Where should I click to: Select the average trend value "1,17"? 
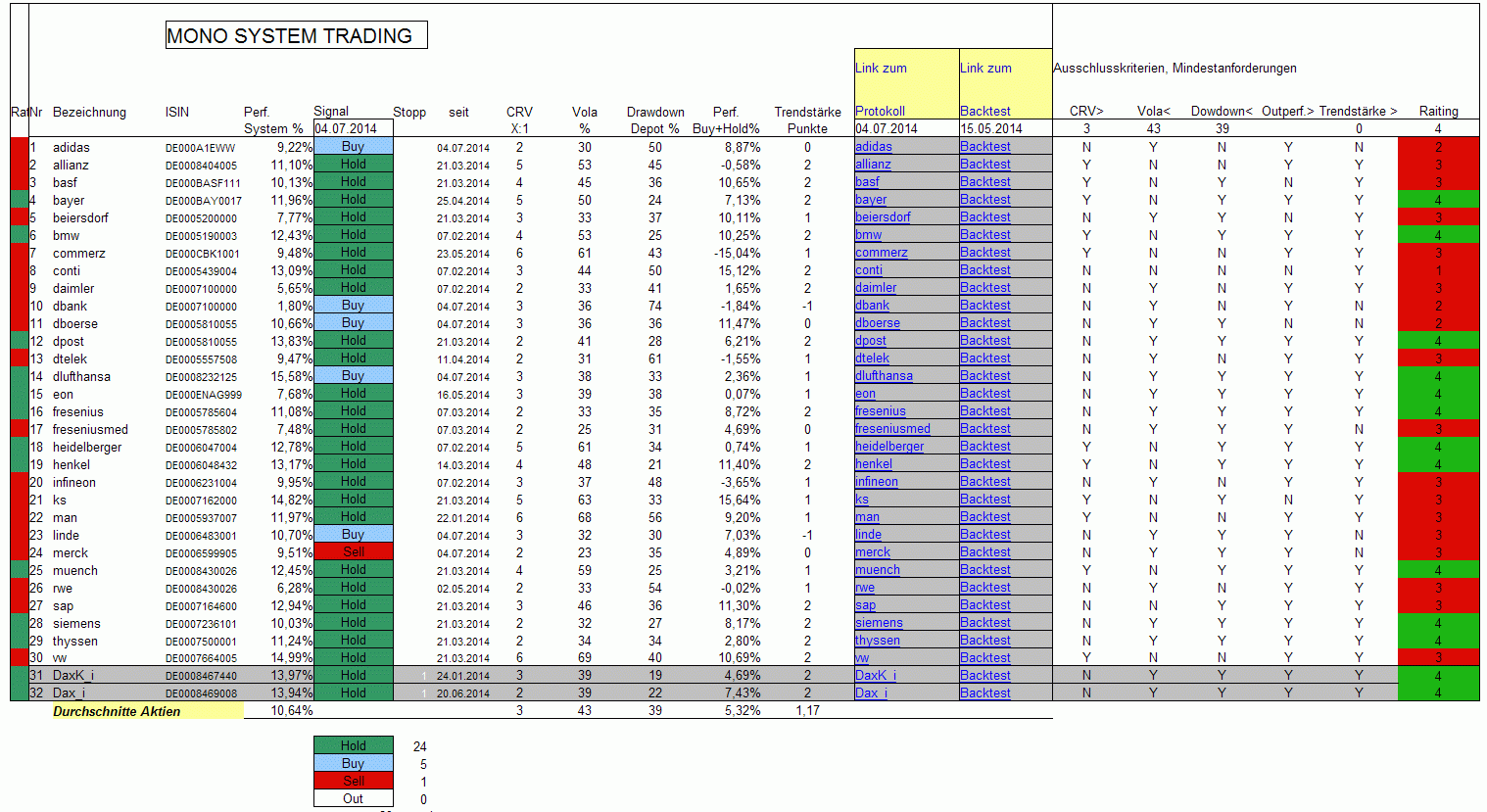point(807,711)
